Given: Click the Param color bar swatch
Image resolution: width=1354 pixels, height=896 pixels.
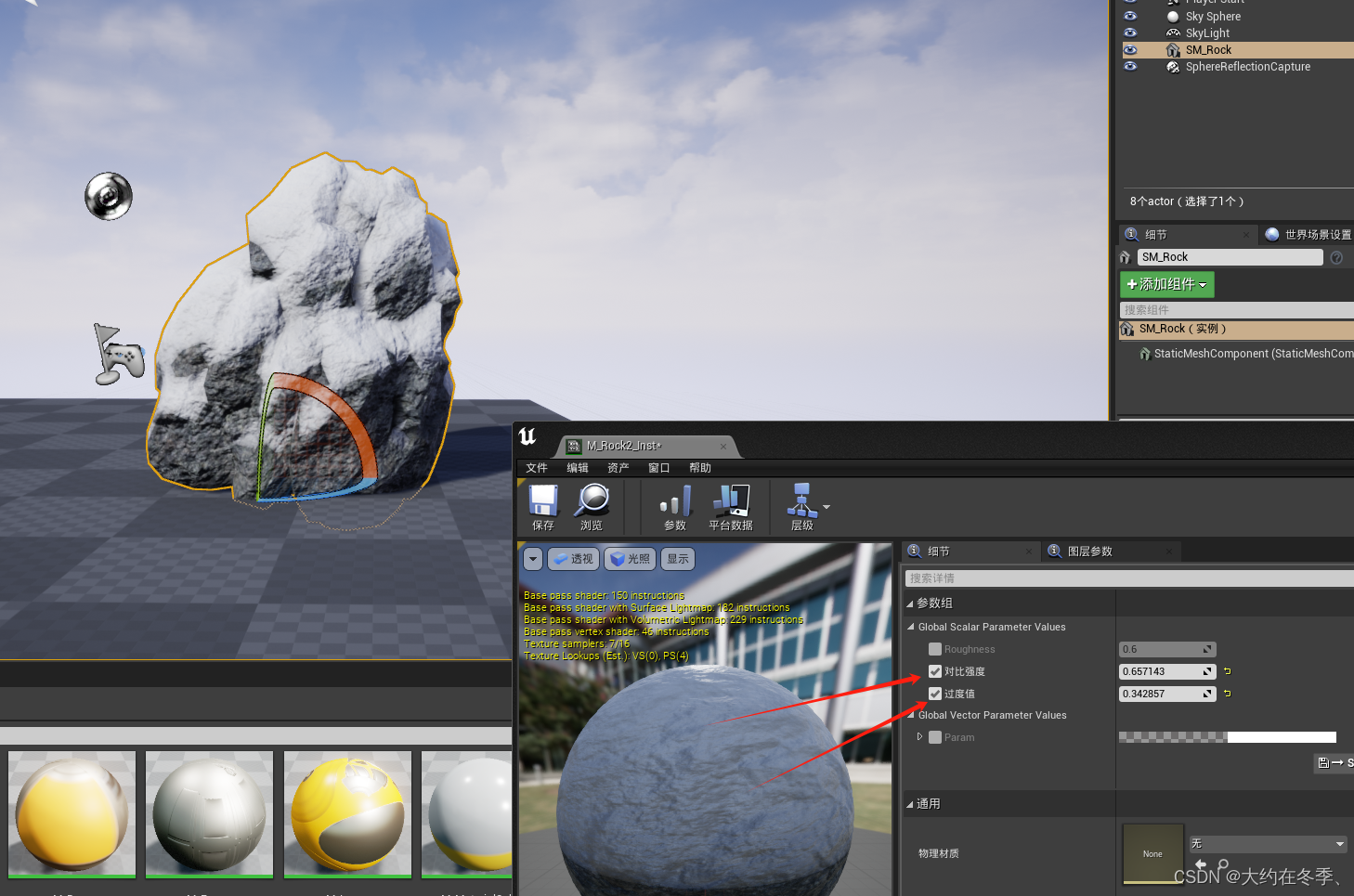Looking at the screenshot, I should click(x=1228, y=737).
